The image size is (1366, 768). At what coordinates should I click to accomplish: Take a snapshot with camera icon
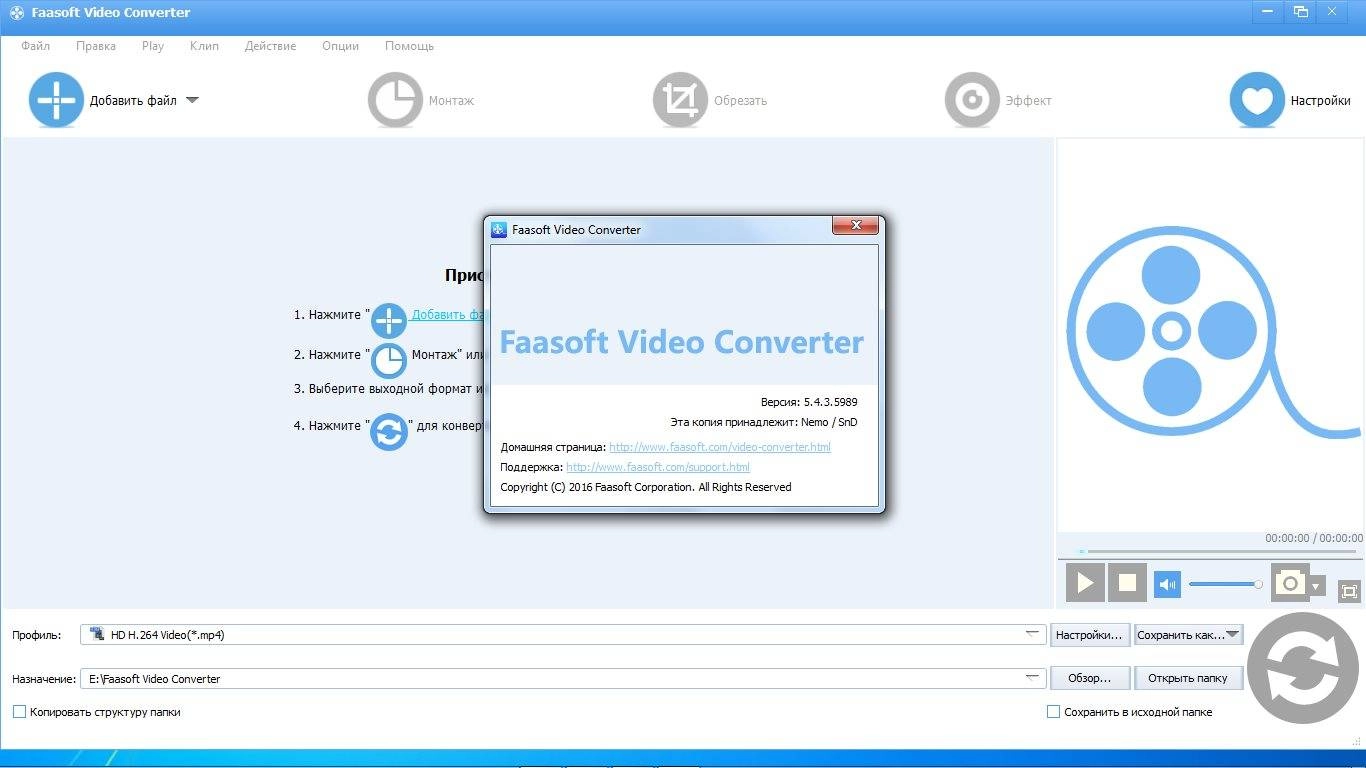coord(1290,583)
